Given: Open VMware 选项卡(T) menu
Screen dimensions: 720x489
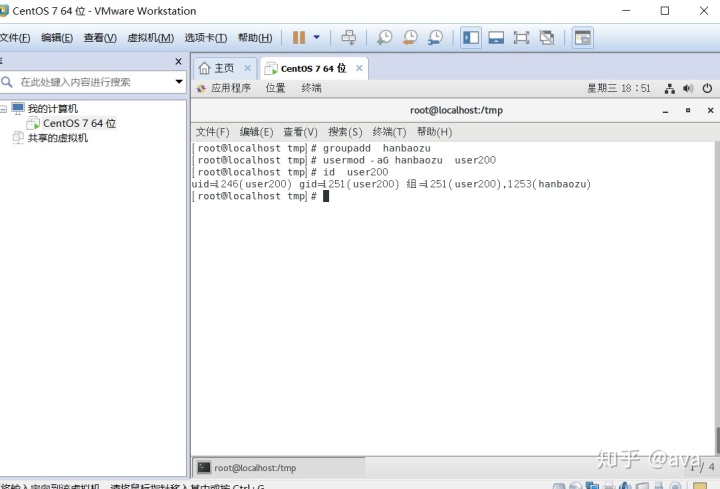Looking at the screenshot, I should 206,38.
